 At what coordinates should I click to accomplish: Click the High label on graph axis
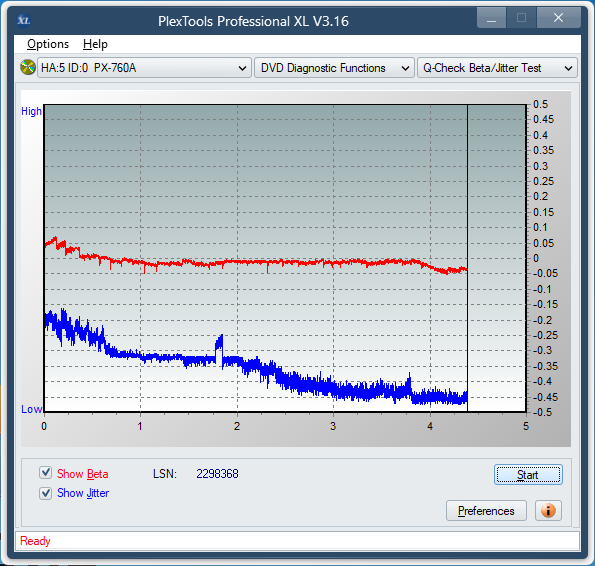(31, 111)
